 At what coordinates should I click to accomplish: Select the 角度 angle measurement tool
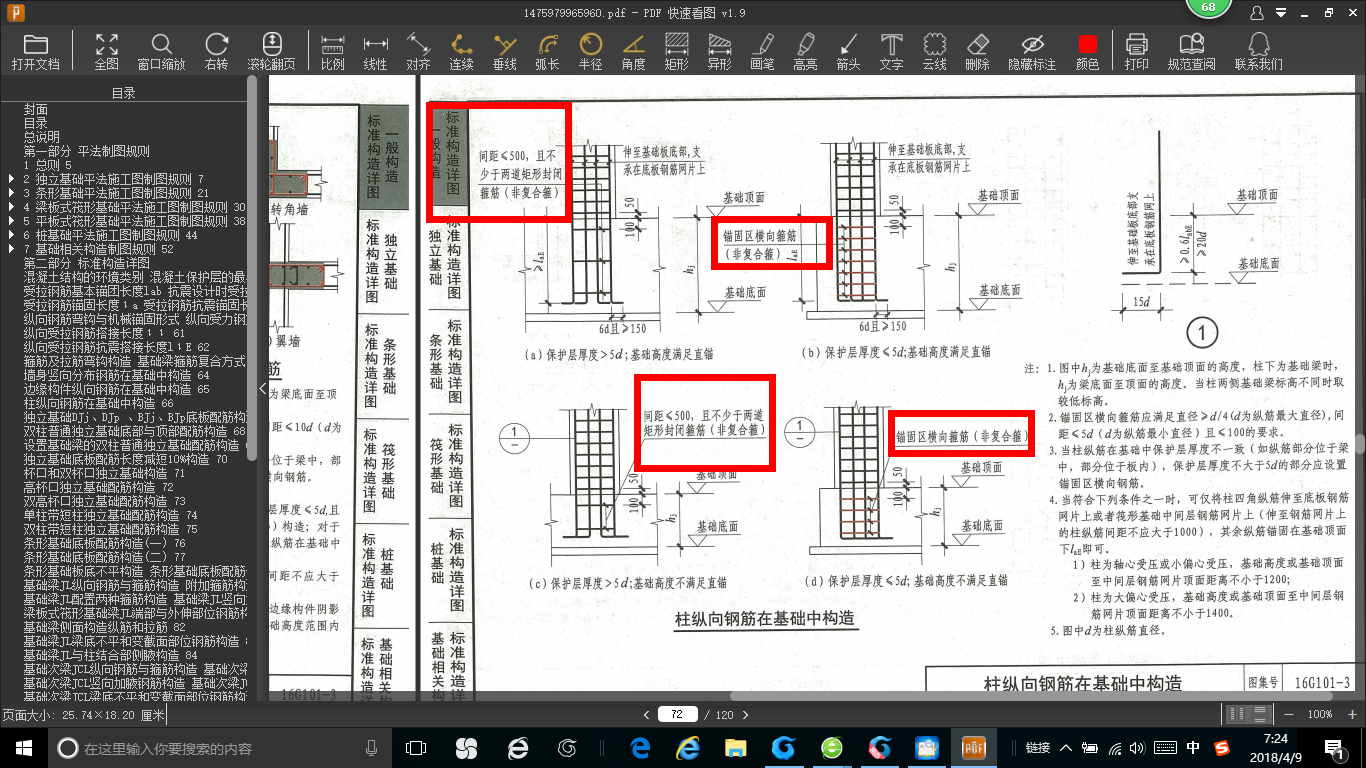click(633, 51)
